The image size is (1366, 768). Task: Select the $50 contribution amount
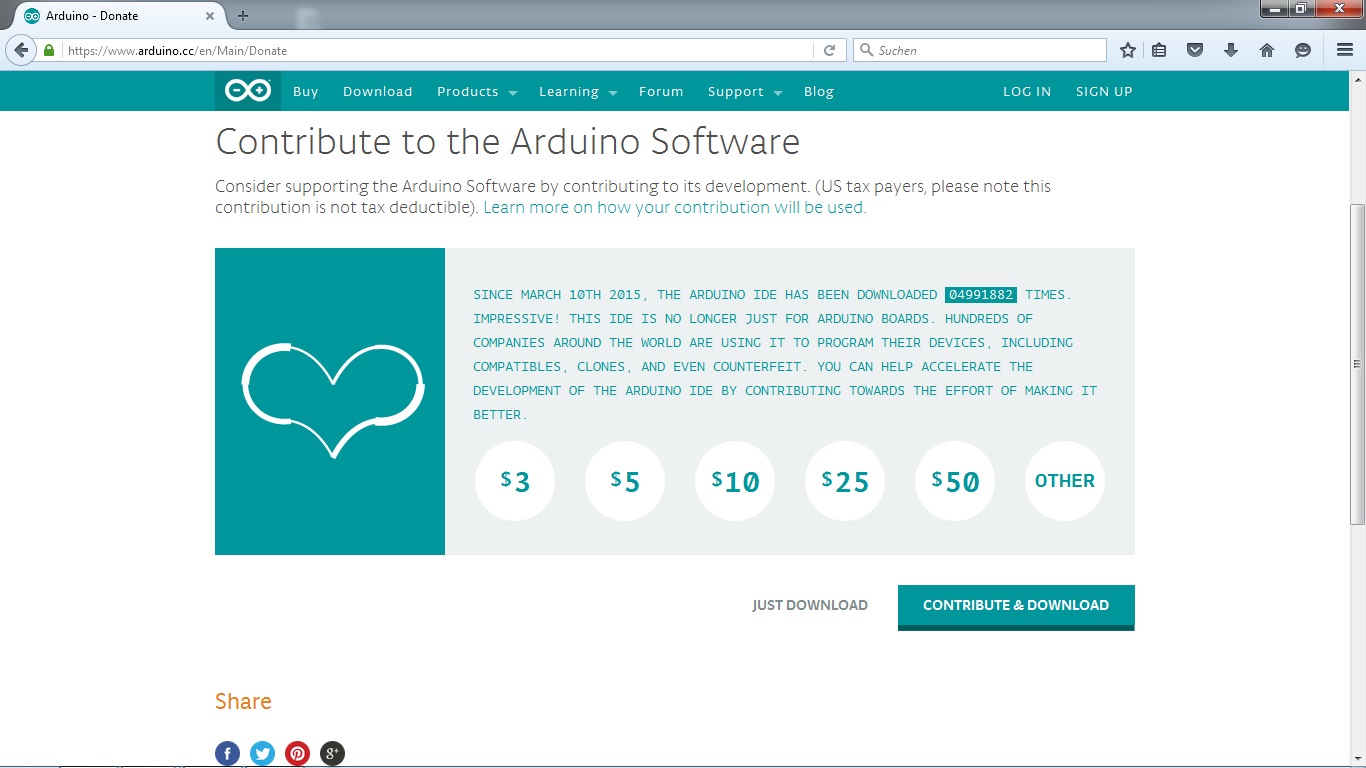pos(955,481)
